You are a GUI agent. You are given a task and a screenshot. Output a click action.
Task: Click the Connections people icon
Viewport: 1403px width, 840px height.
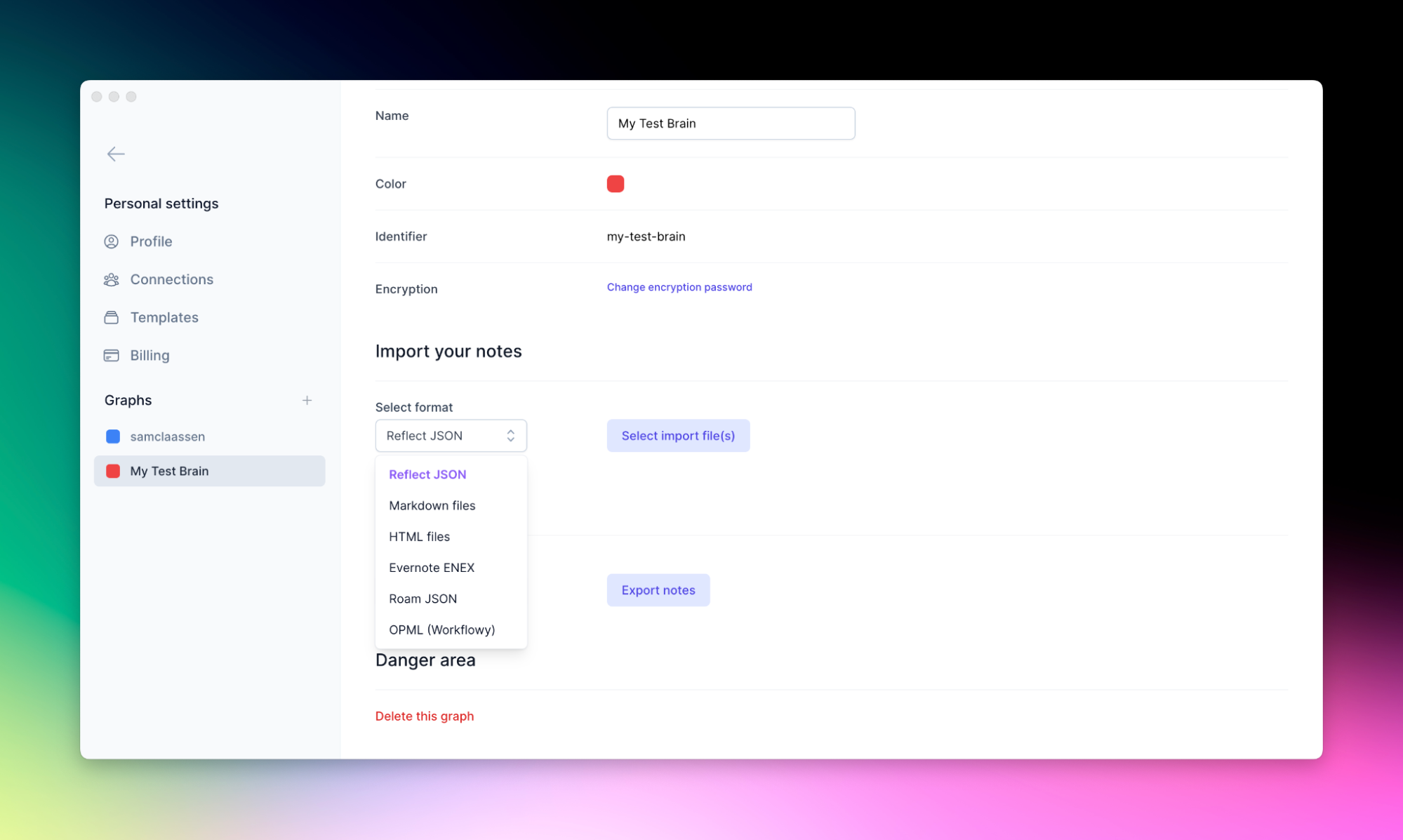click(111, 279)
